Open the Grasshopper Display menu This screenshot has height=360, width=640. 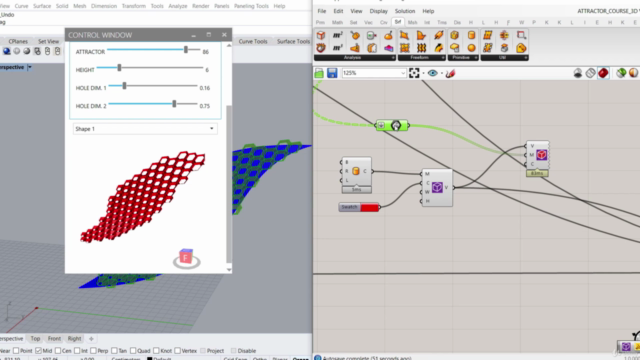[x=378, y=11]
